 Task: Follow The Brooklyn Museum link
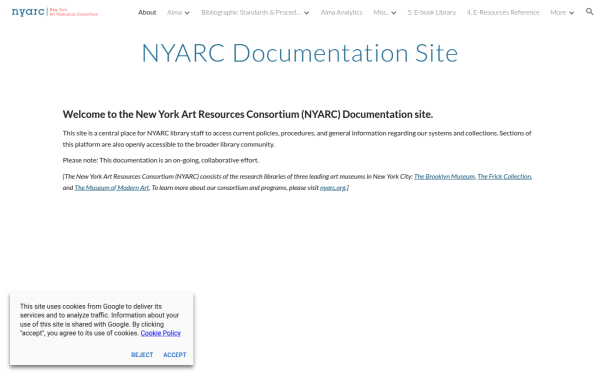tap(444, 176)
